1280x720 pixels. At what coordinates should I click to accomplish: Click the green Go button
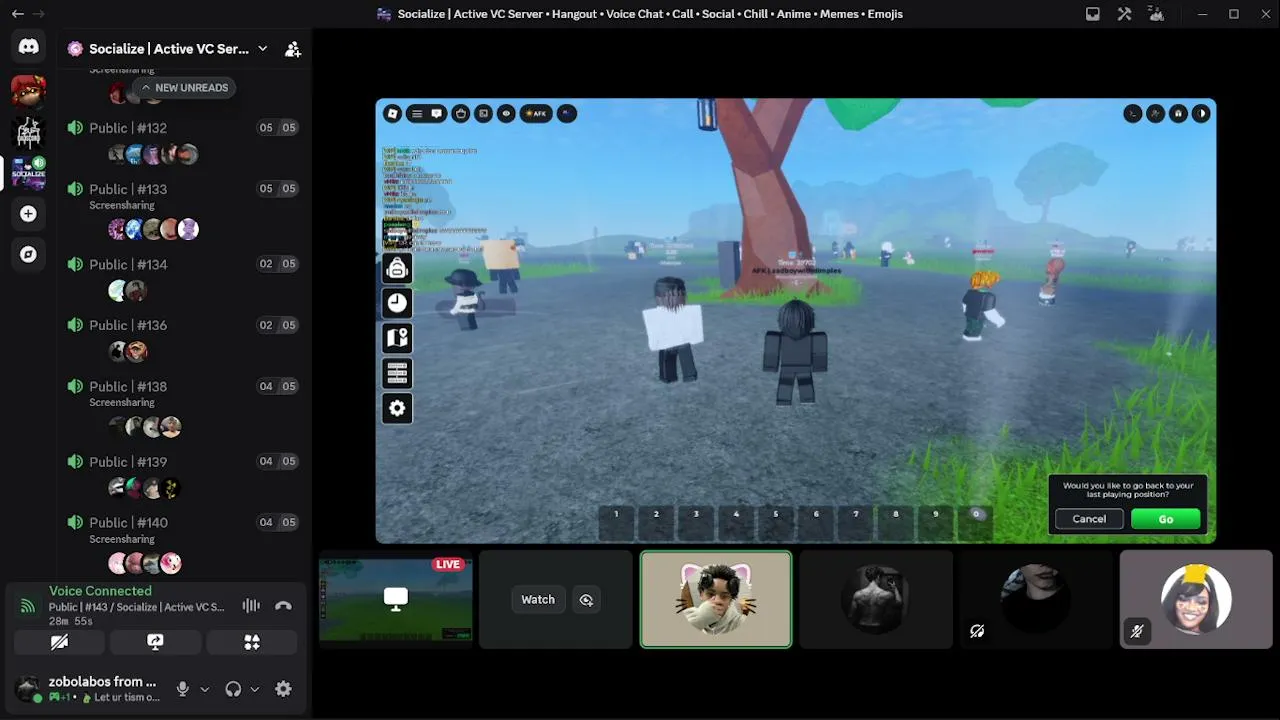[1166, 519]
